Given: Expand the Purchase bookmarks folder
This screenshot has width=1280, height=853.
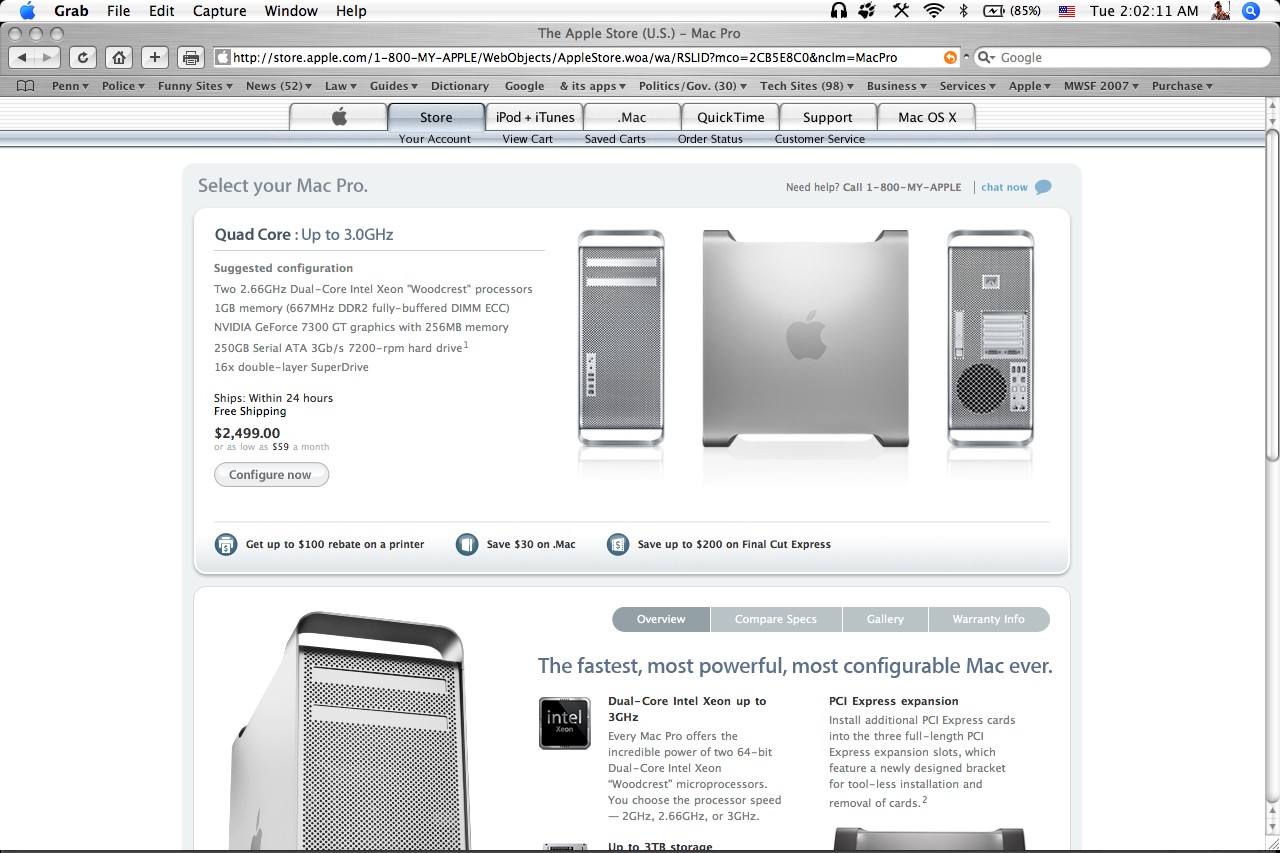Looking at the screenshot, I should pyautogui.click(x=1183, y=86).
